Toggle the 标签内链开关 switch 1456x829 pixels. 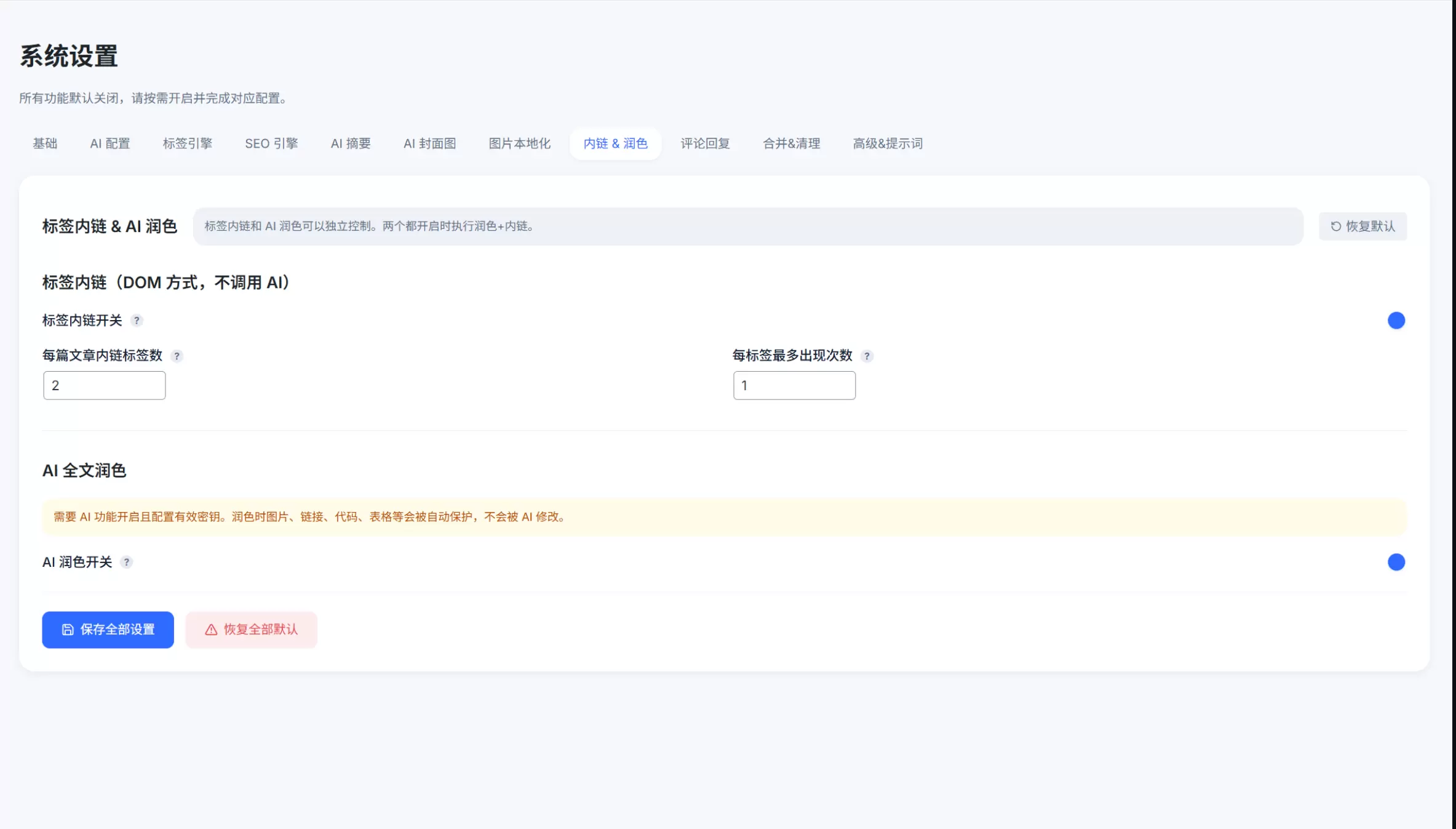point(1396,320)
